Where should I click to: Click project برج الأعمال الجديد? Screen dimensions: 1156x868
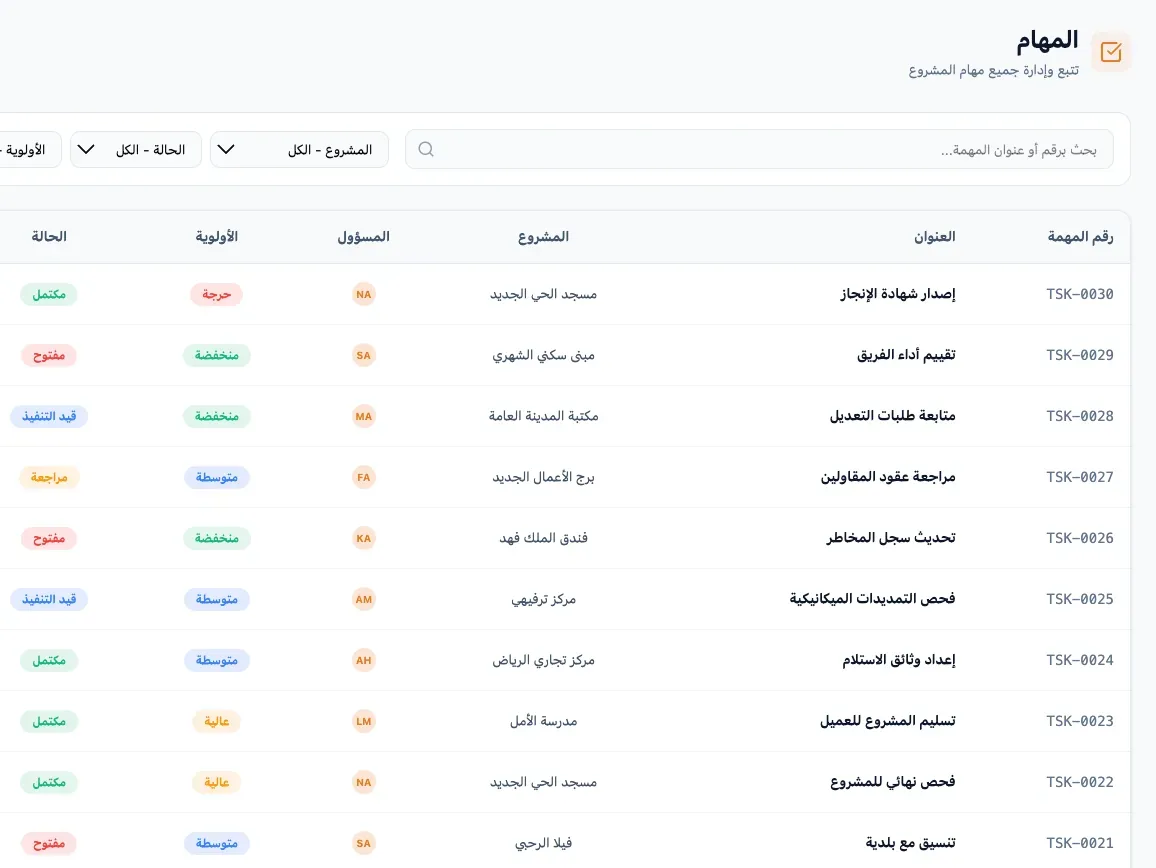(x=543, y=477)
